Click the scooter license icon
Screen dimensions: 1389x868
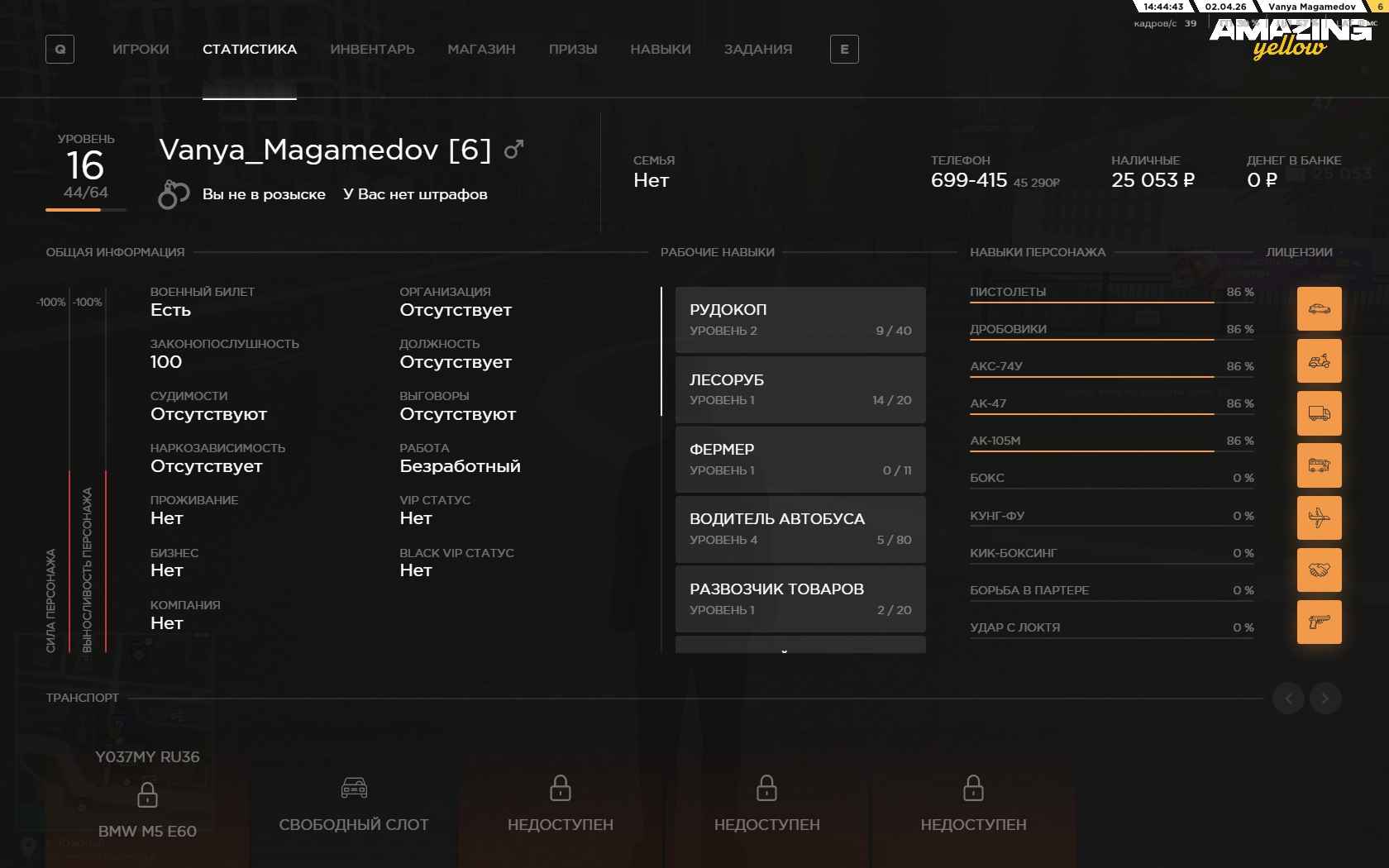[1319, 361]
